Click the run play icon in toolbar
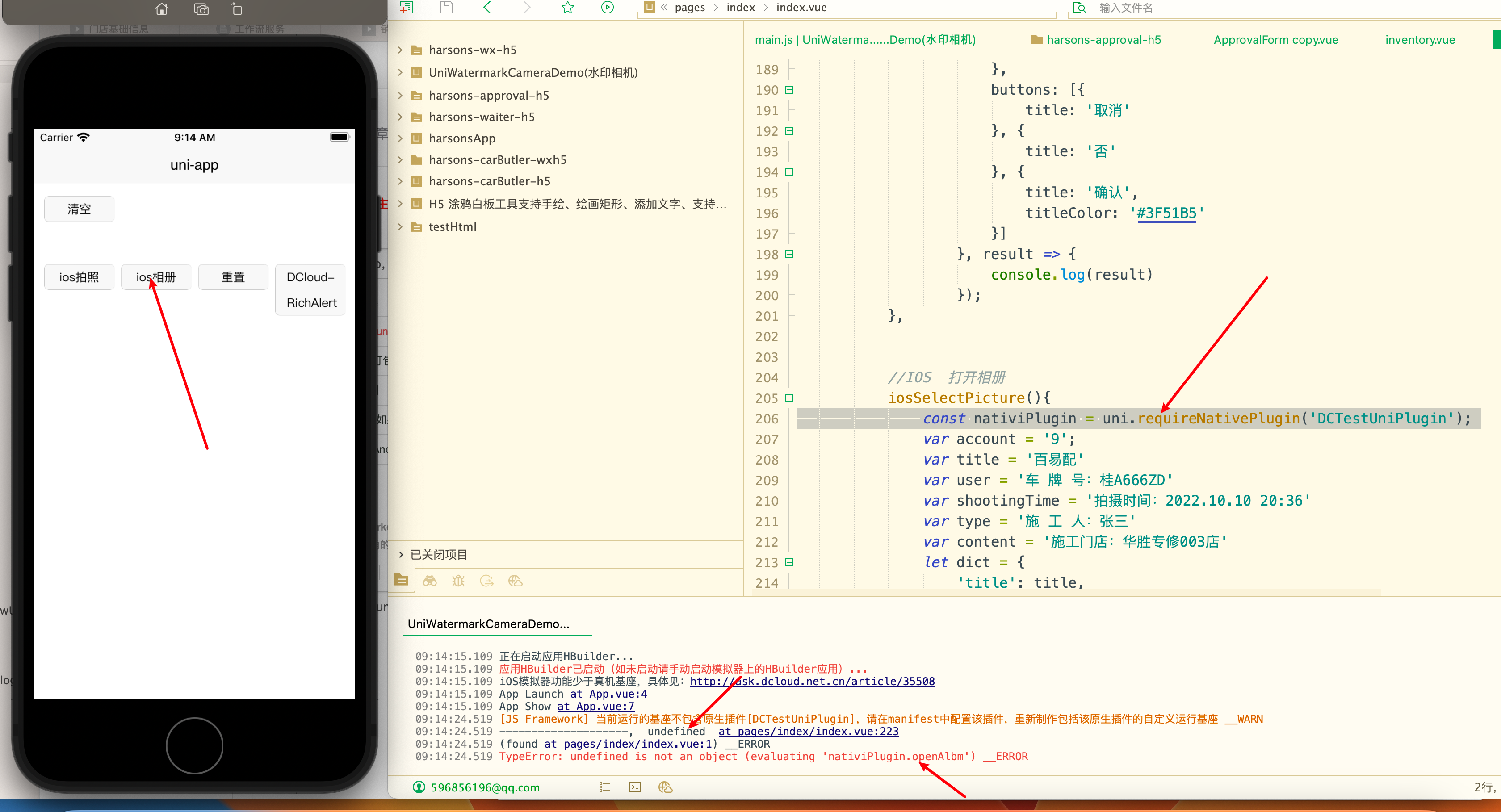 (607, 8)
